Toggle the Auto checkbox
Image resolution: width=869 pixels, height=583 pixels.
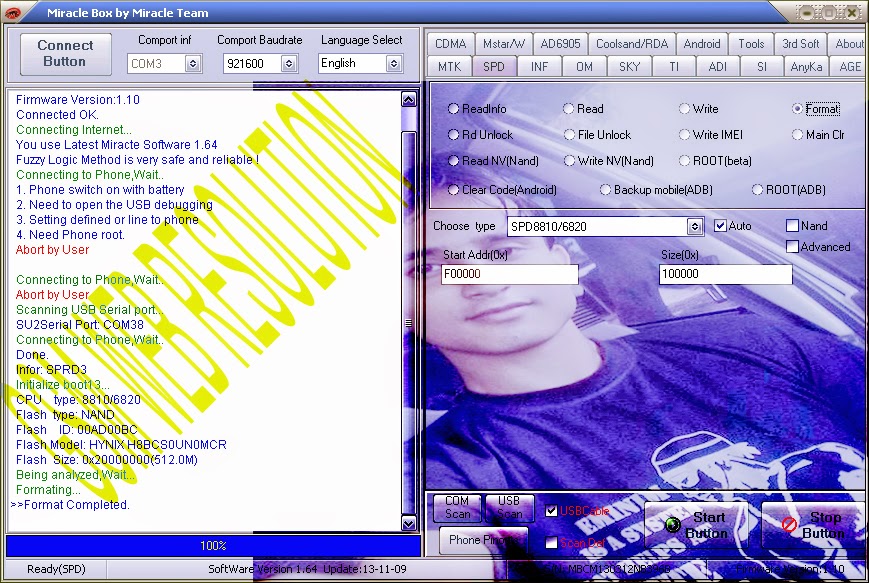[720, 226]
